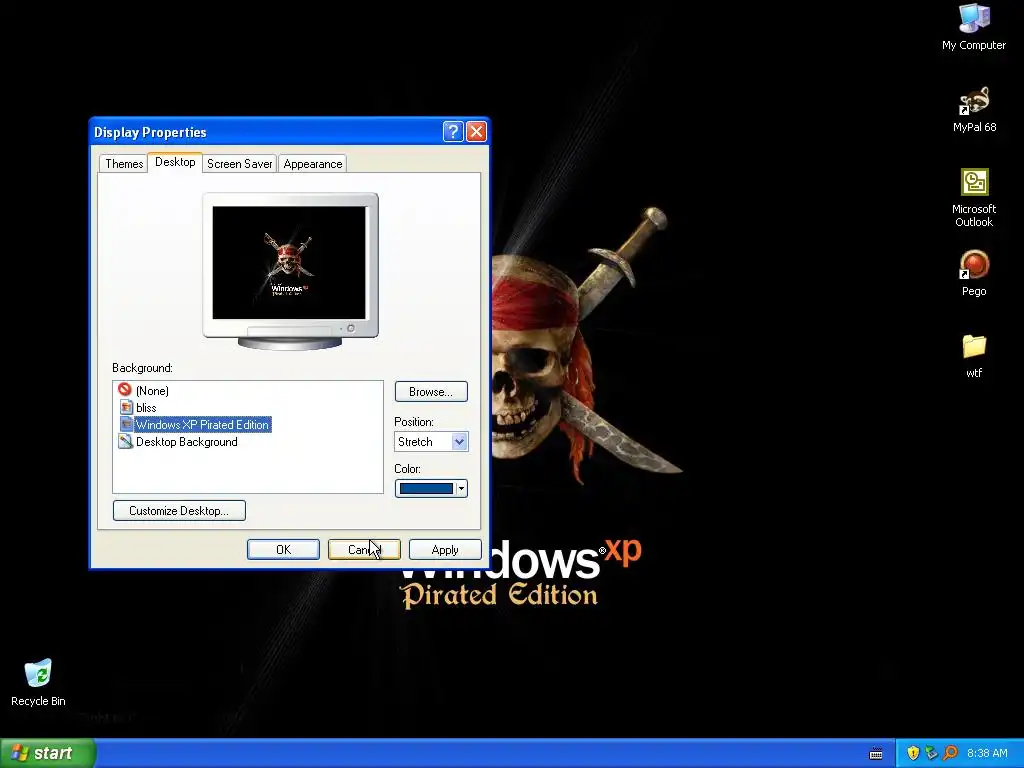
Task: Click the taskbar clock showing 8:38 AM
Action: [987, 753]
